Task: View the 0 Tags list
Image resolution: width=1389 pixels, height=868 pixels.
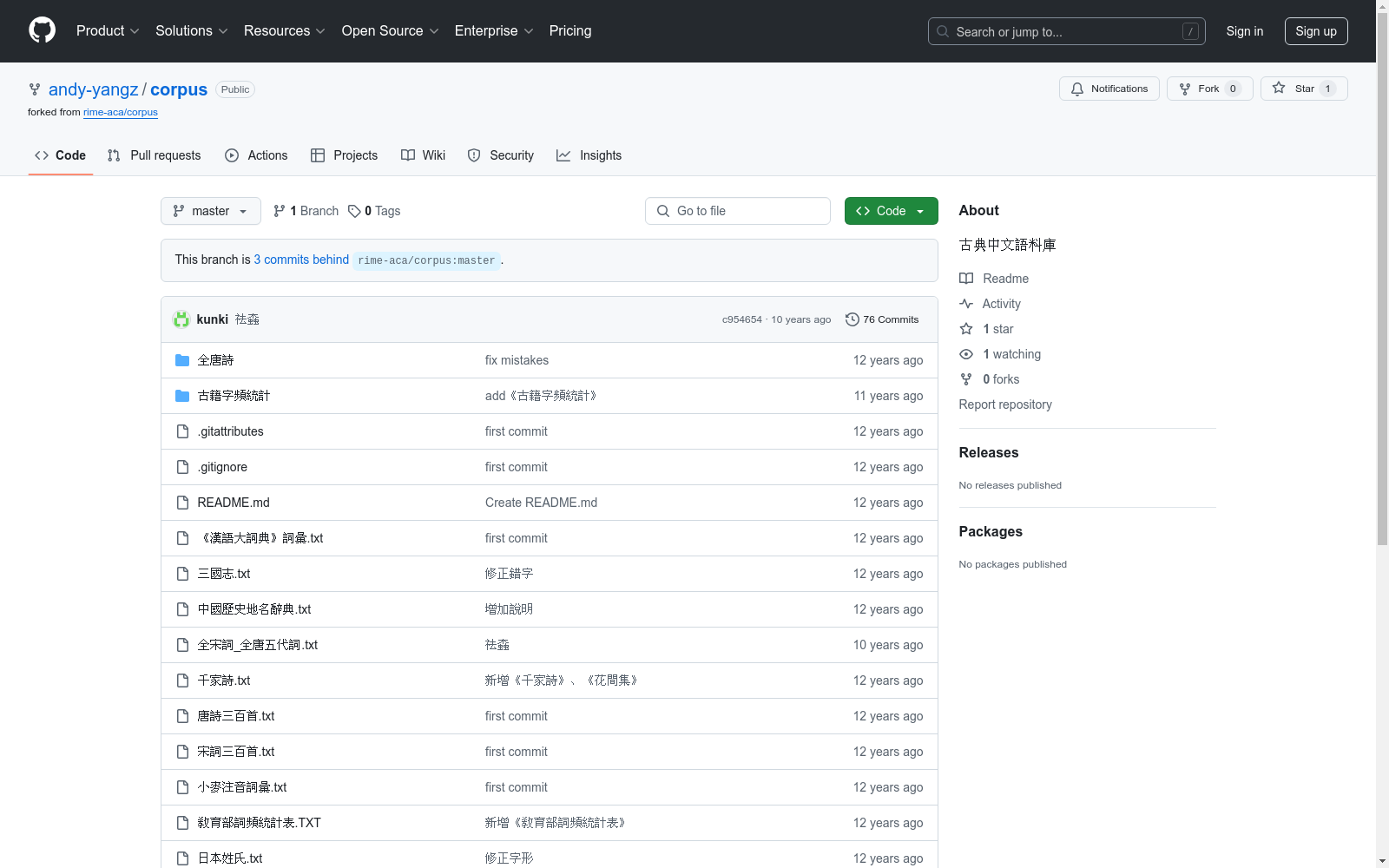Action: point(374,211)
